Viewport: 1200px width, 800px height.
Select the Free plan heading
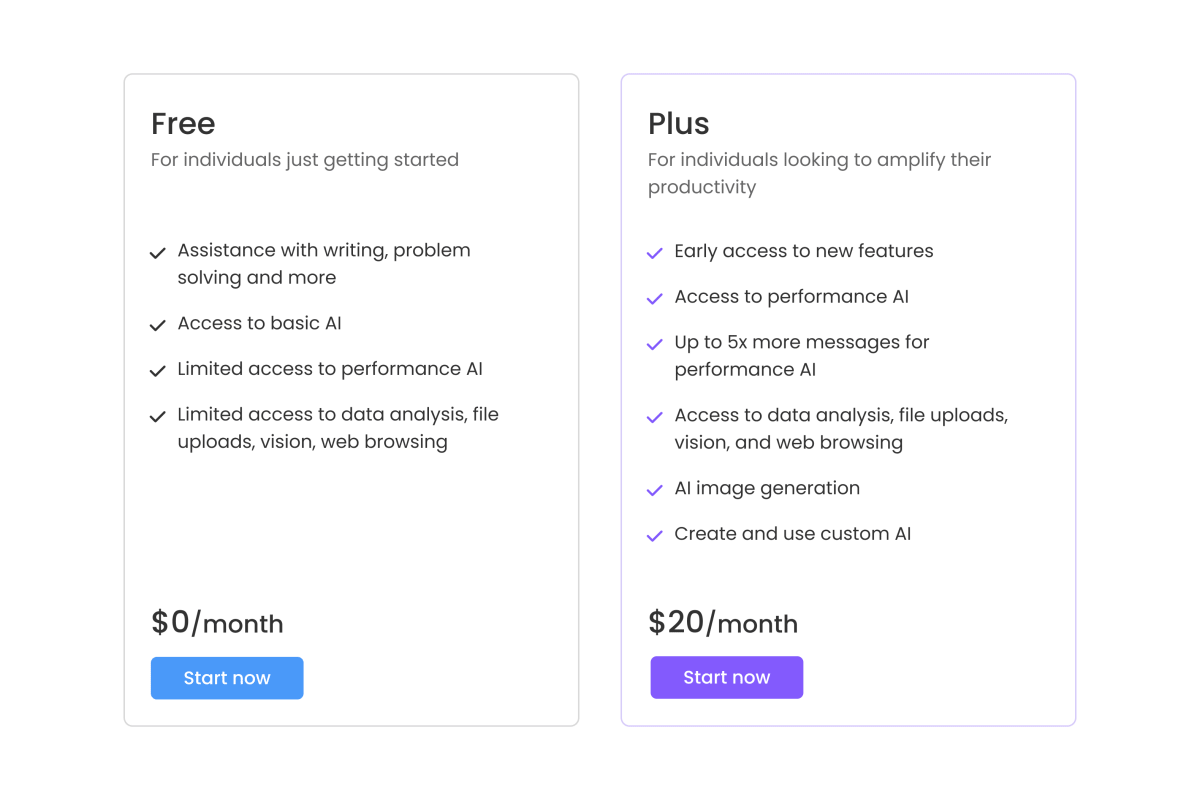pos(183,123)
